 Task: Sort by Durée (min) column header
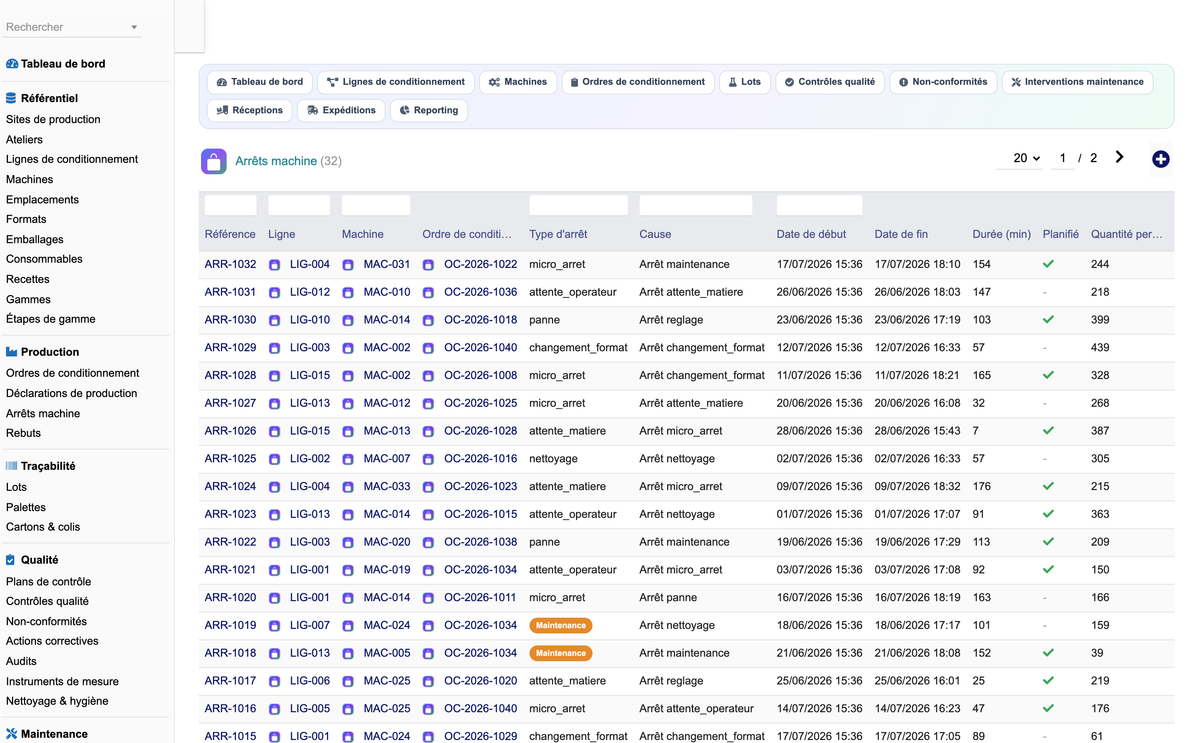(1001, 234)
